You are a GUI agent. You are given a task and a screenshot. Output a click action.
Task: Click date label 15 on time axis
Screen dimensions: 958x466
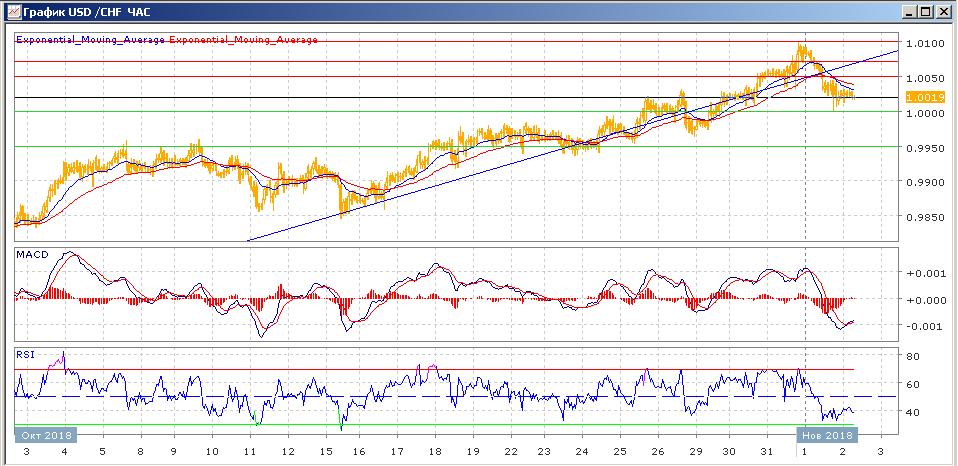(325, 453)
